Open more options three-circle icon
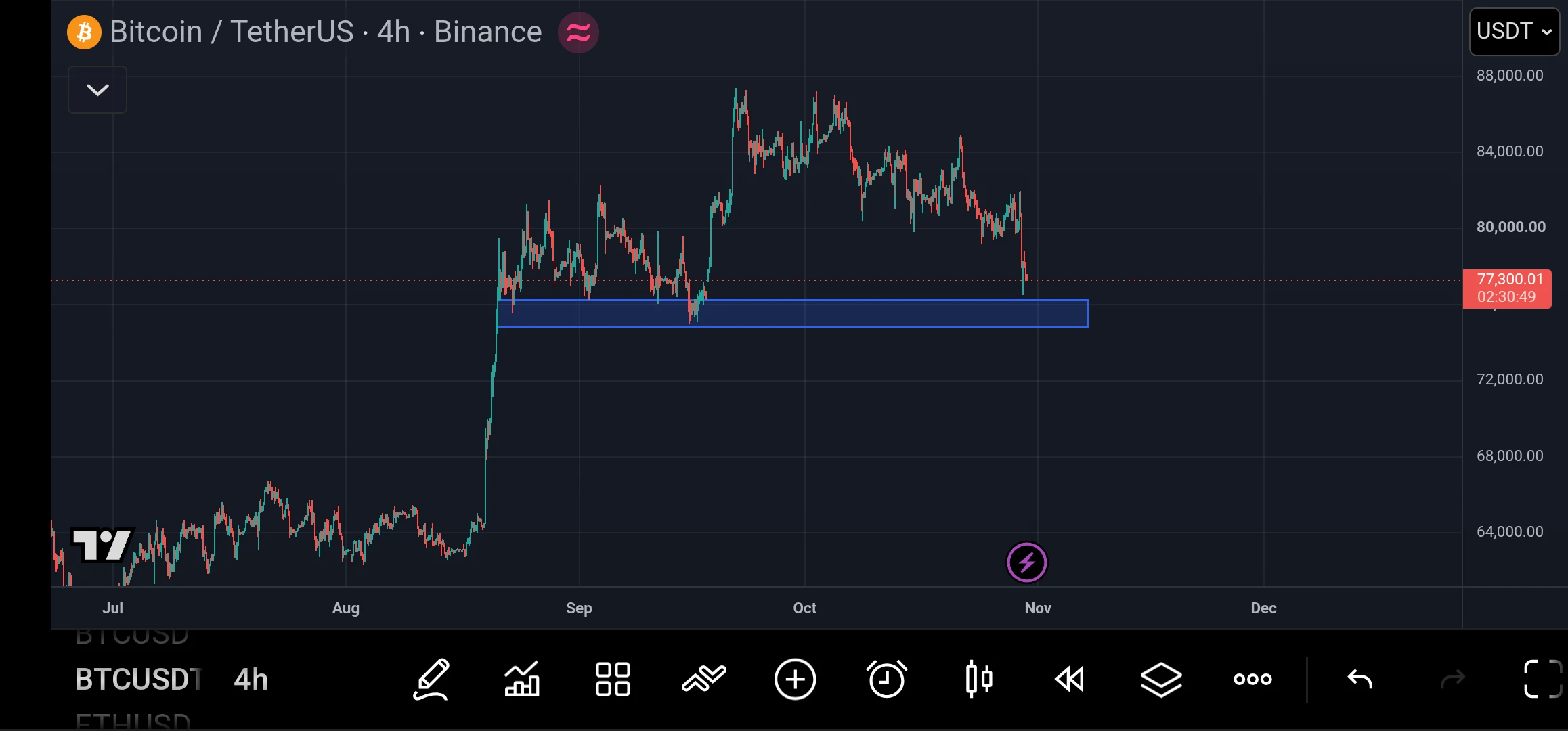 coord(1253,679)
